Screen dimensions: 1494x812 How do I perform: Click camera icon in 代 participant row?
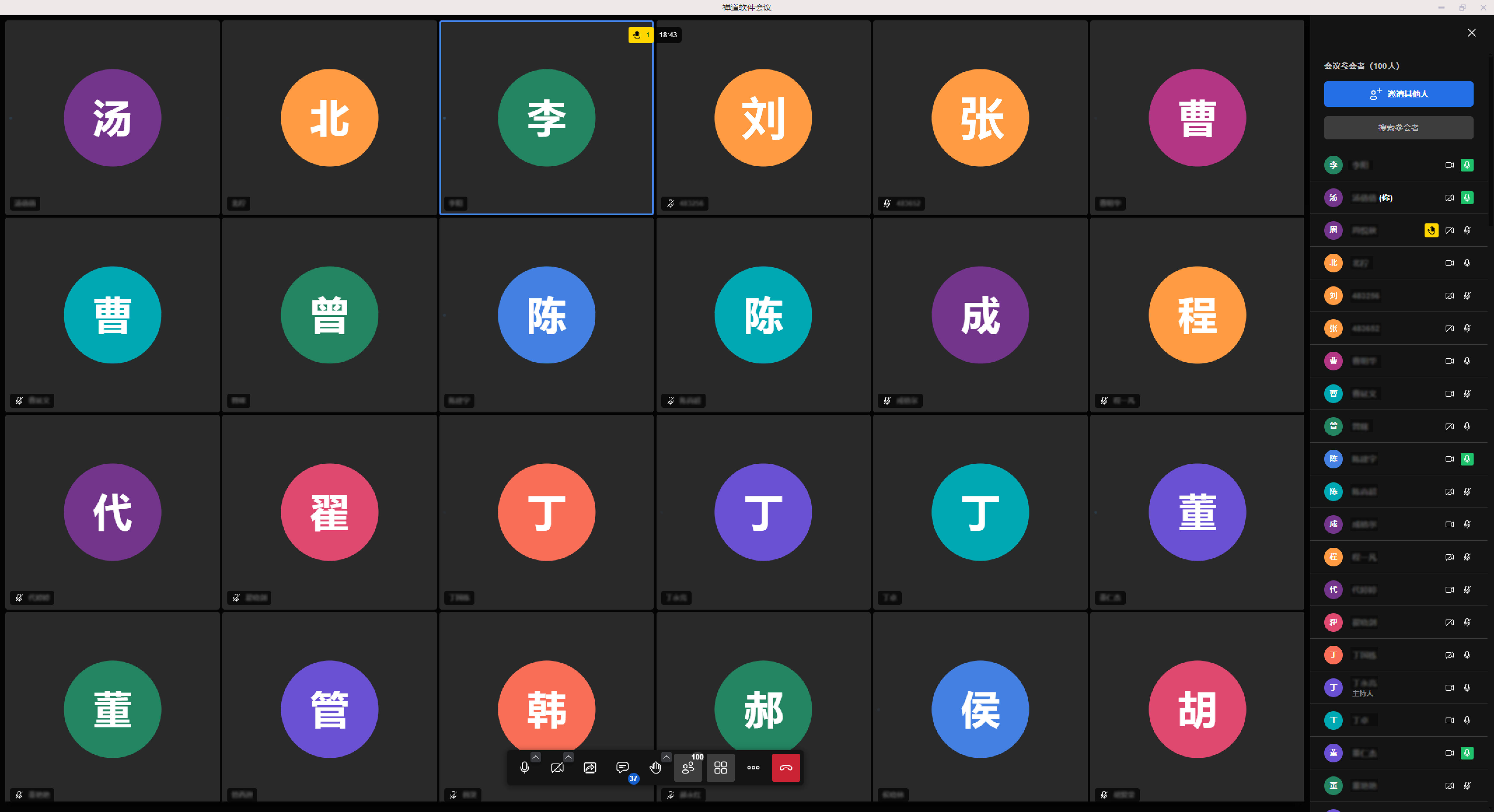tap(1449, 589)
